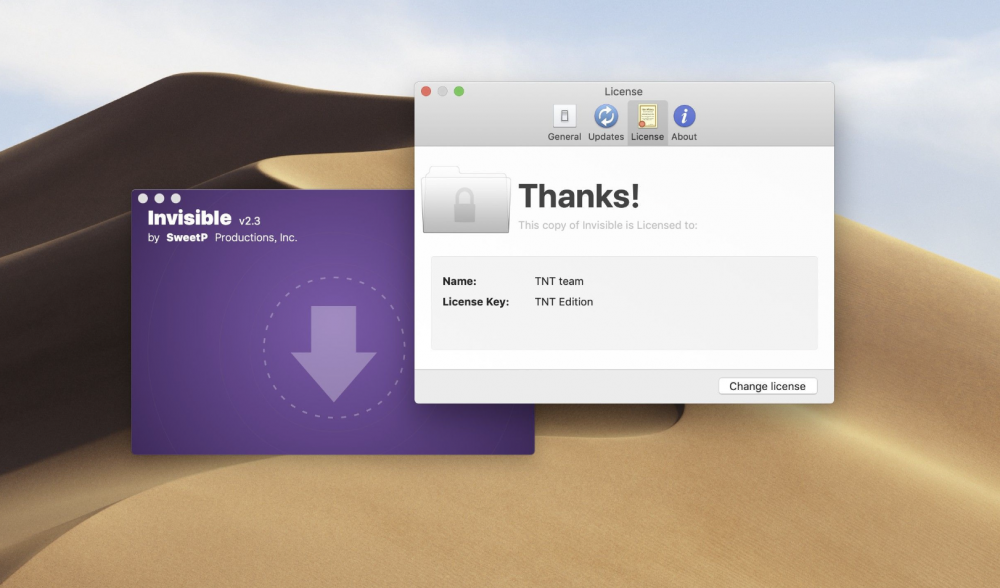
Task: Click the 'Thanks!' heading
Action: click(579, 196)
